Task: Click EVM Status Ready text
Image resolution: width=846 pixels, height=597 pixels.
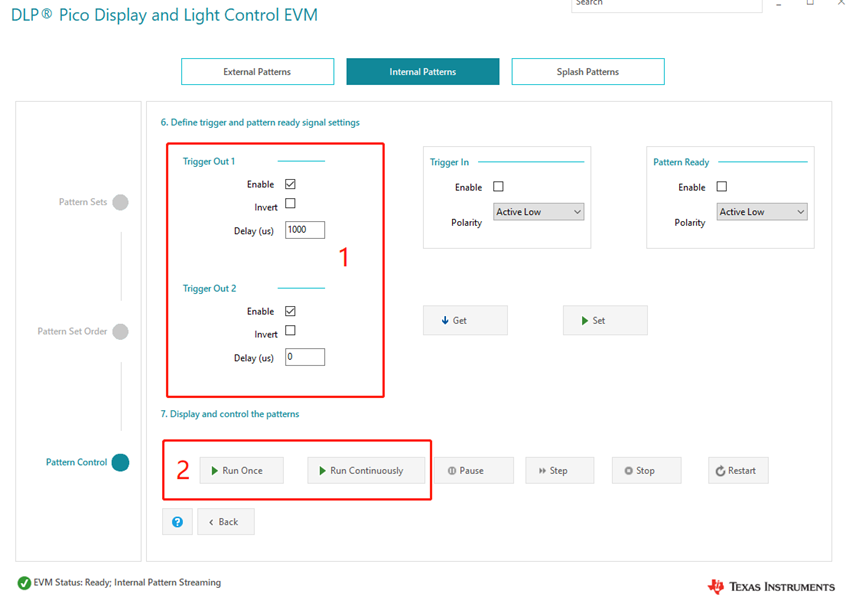Action: [x=127, y=582]
